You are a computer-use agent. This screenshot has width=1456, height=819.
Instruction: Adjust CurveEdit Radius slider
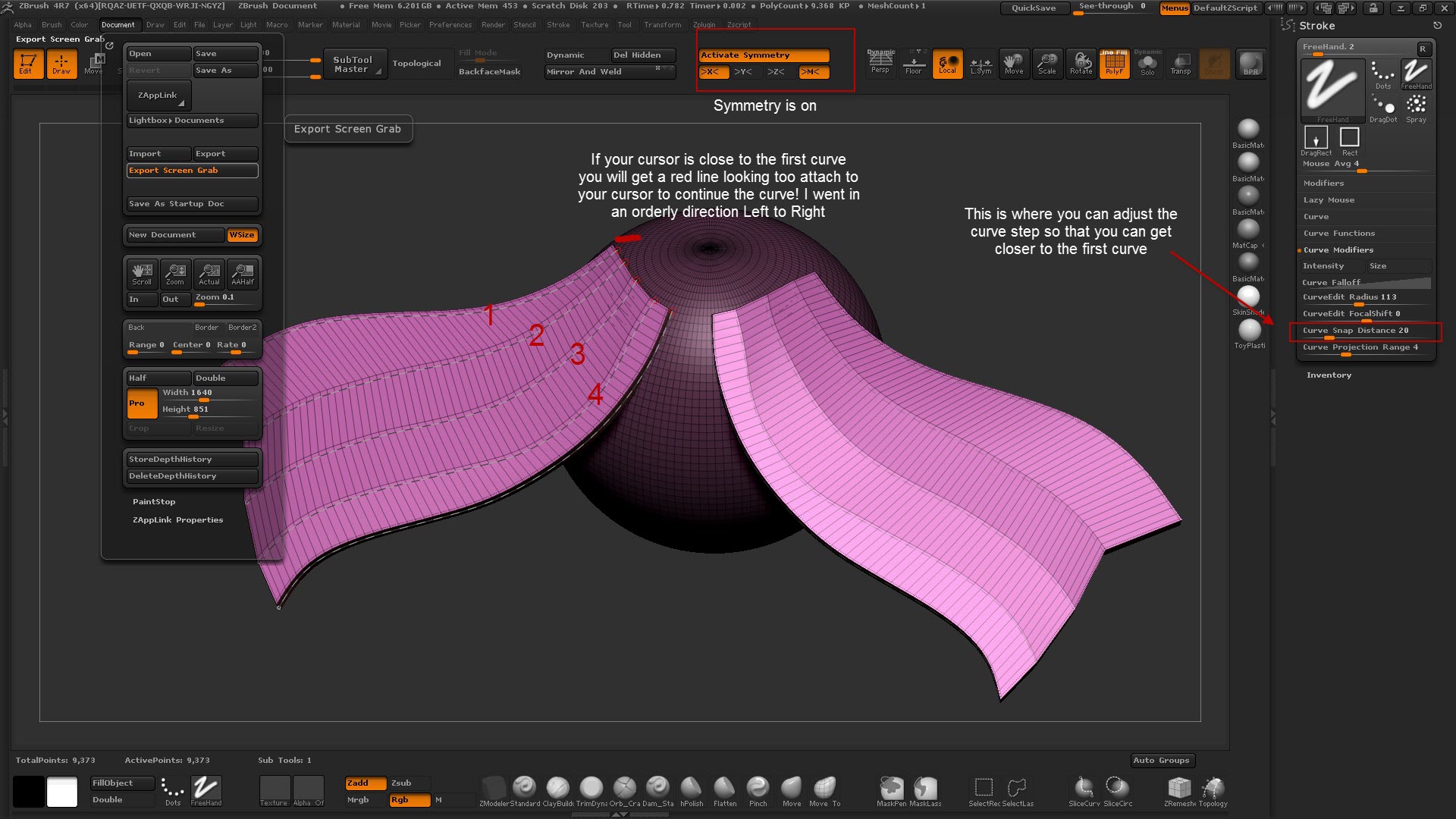point(1367,297)
